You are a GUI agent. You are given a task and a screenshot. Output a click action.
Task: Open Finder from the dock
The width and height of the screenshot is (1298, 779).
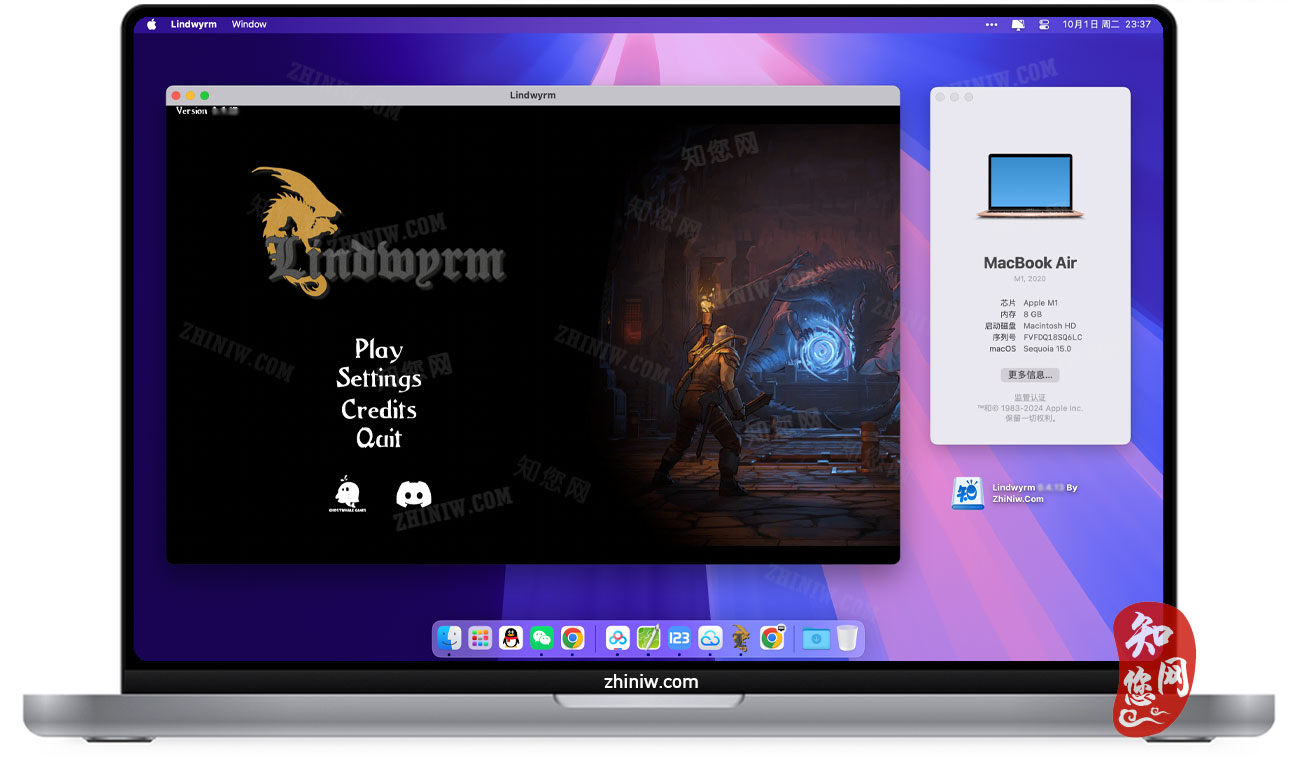450,638
